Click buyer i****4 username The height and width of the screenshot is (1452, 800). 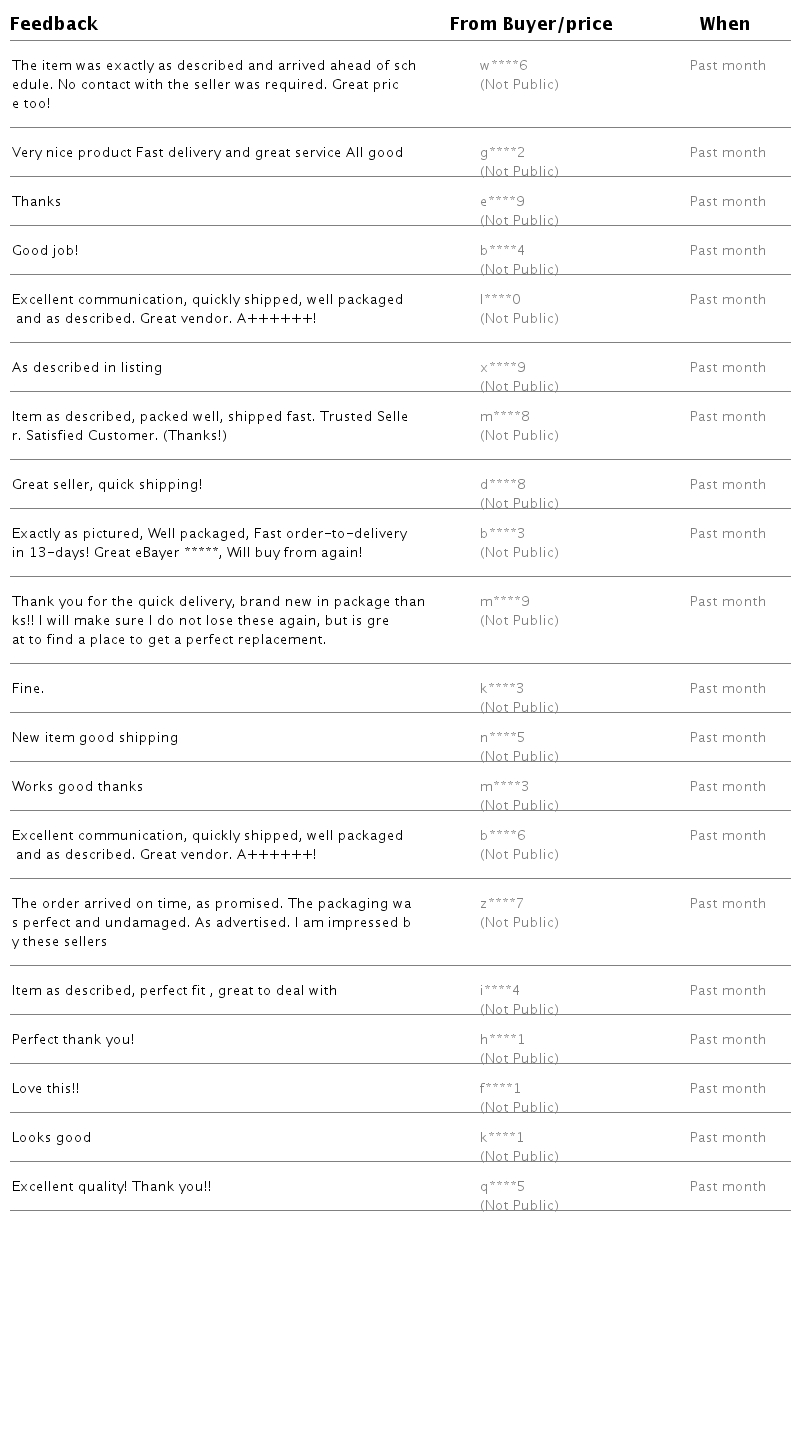(x=499, y=991)
